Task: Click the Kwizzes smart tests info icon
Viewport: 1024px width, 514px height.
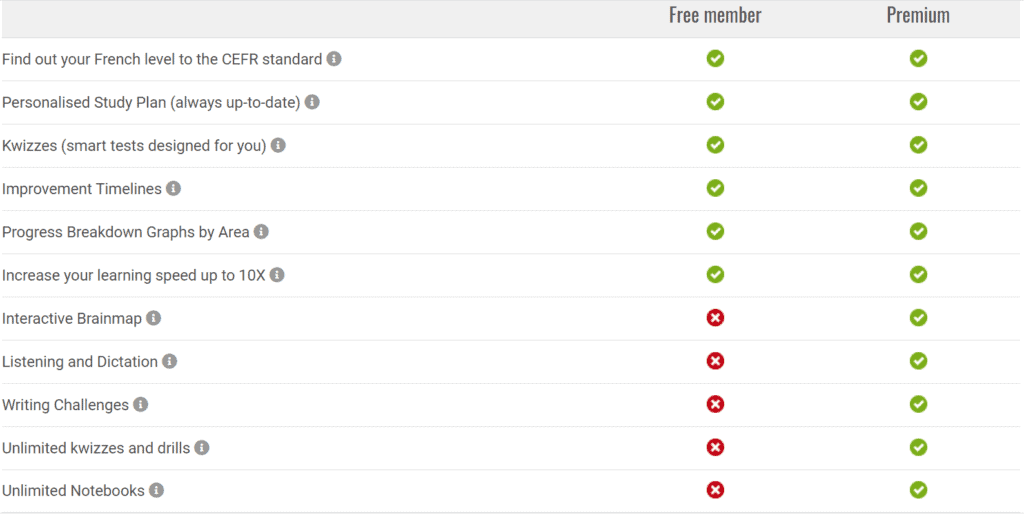Action: click(278, 145)
